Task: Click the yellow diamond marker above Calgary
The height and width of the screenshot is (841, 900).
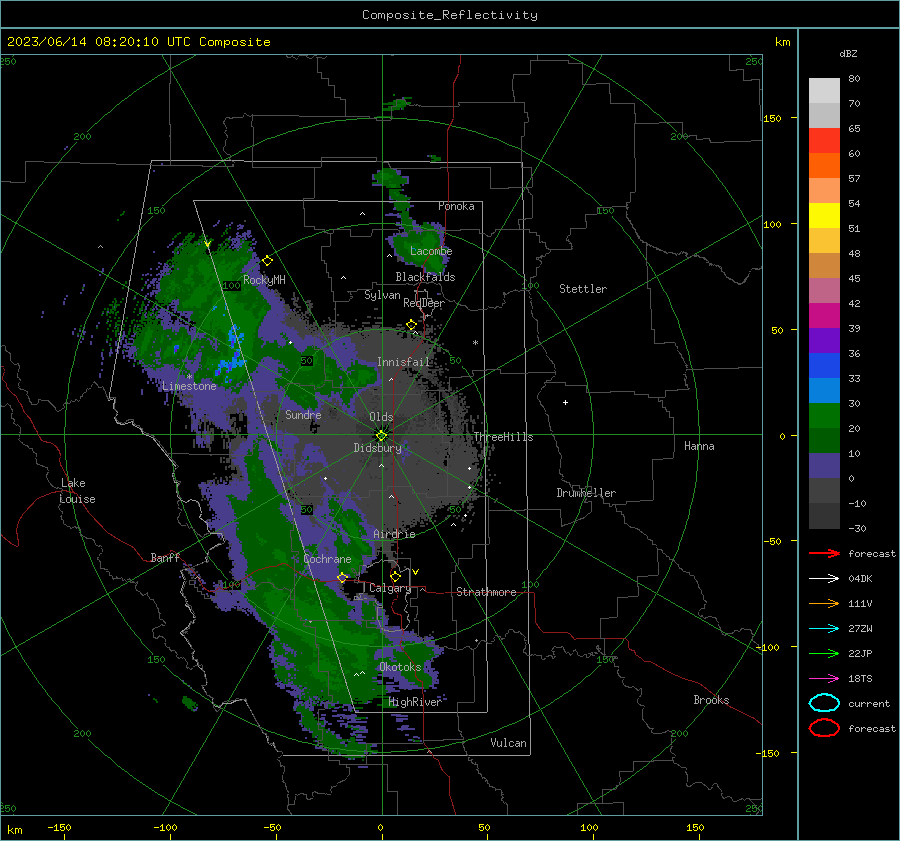Action: pyautogui.click(x=395, y=576)
